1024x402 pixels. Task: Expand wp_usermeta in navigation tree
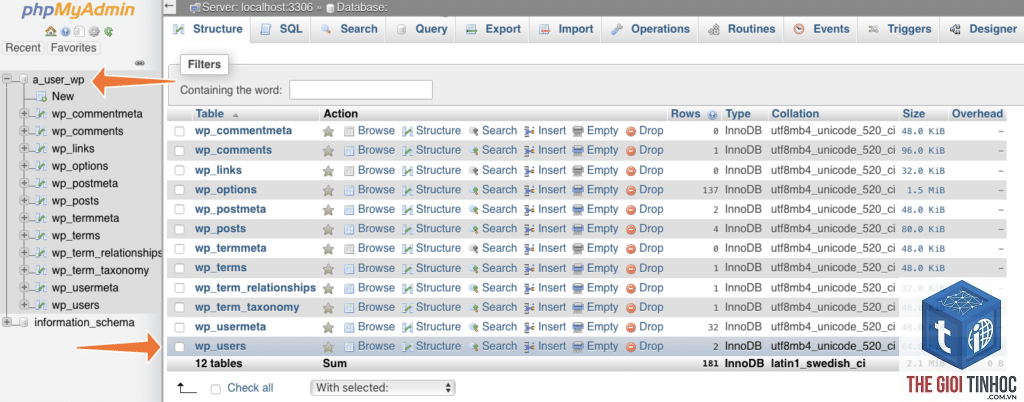coord(24,288)
